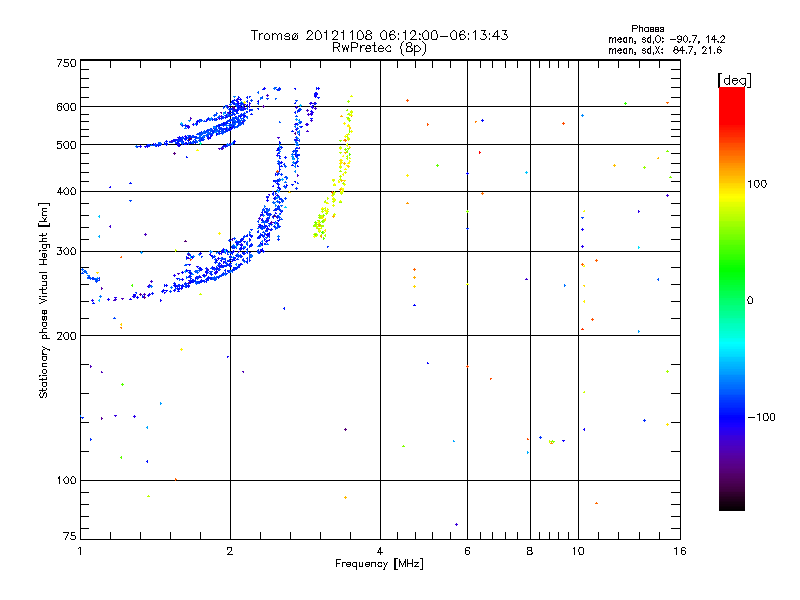800x600 pixels.
Task: Click the '[deg]' colorbar unit label
Action: coord(734,80)
